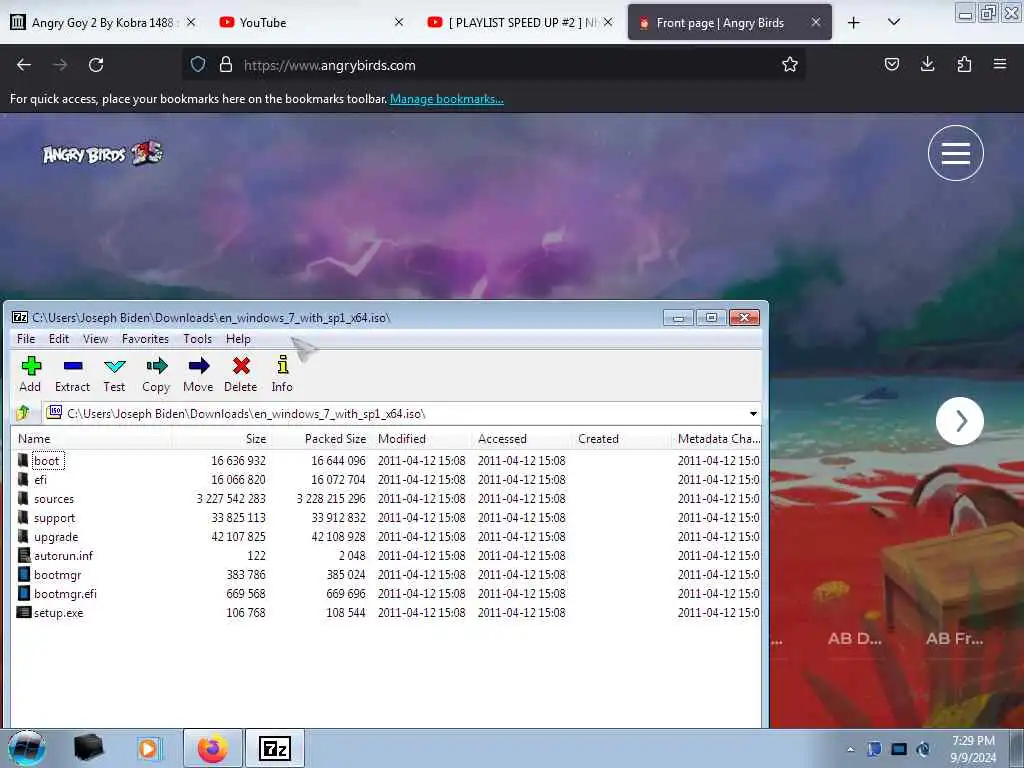Viewport: 1024px width, 768px height.
Task: Launch media player from the taskbar
Action: tap(149, 748)
